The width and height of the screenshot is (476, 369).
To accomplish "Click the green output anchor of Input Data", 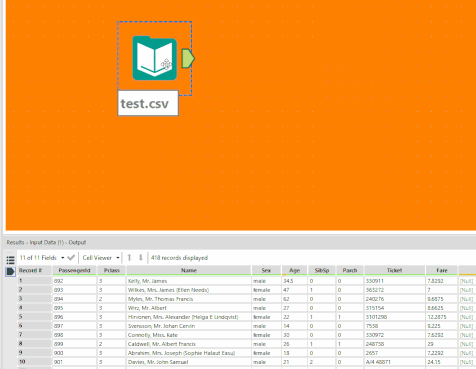I will (188, 58).
